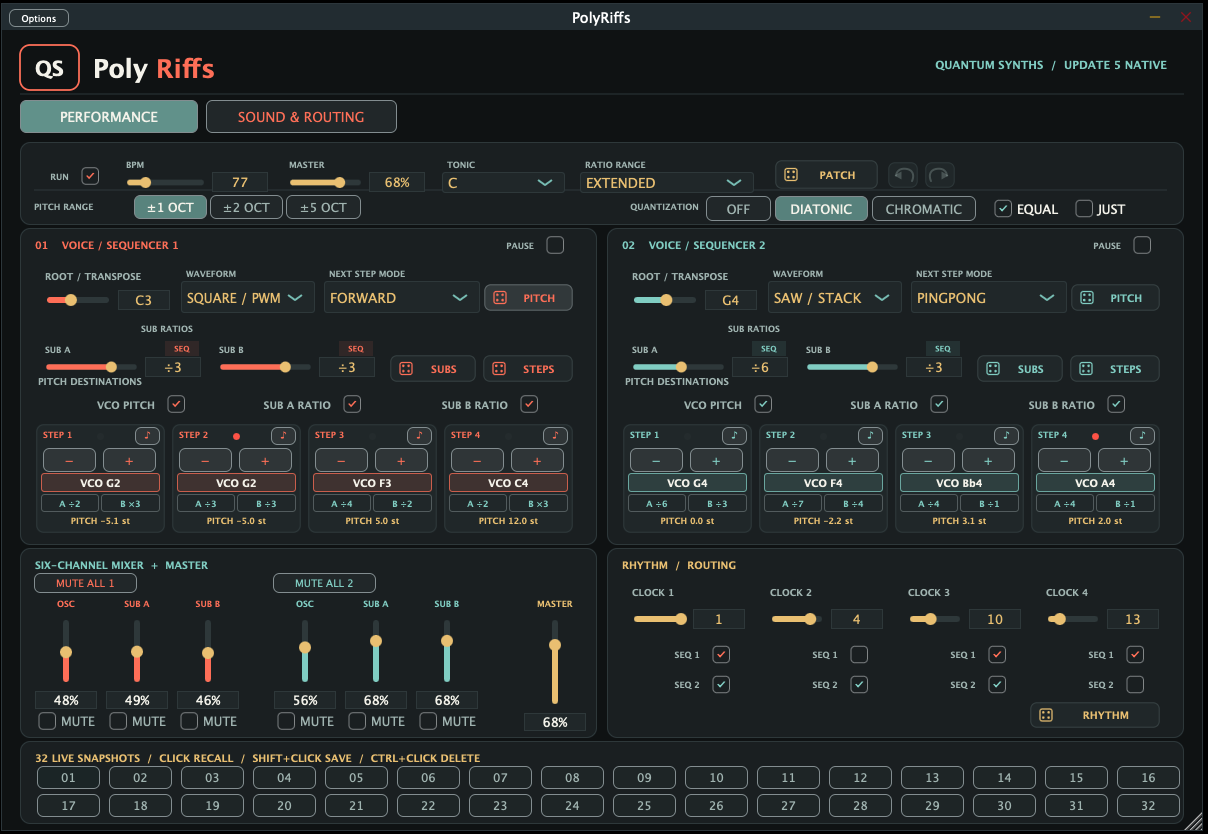Randomize Sequencer 2 SUBS dice button

pyautogui.click(x=1020, y=369)
